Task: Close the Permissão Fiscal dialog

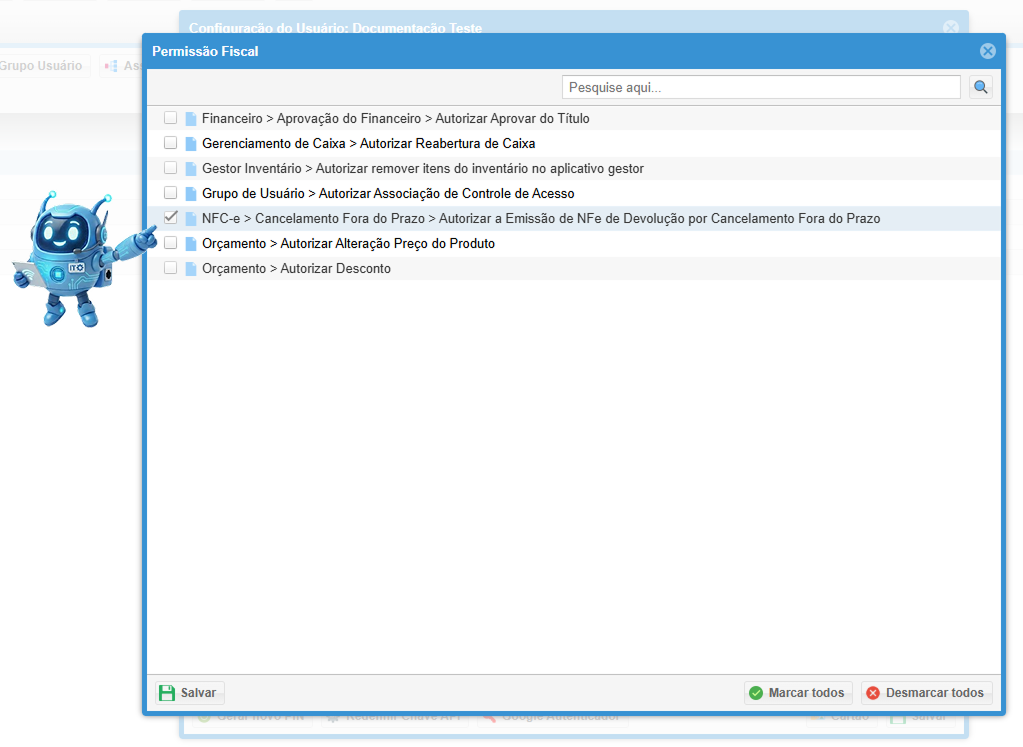Action: (x=987, y=51)
